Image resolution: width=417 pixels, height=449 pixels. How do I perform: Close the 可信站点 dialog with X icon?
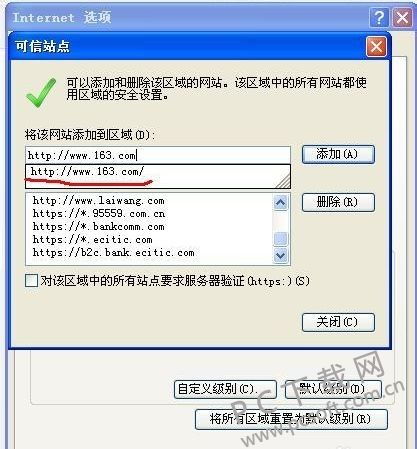point(376,47)
